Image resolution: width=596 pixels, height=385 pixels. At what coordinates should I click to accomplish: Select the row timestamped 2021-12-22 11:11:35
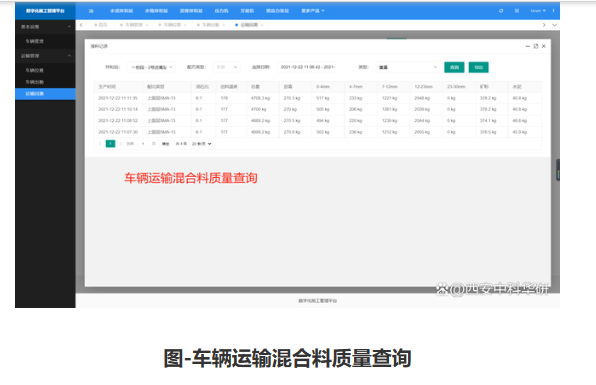[317, 98]
